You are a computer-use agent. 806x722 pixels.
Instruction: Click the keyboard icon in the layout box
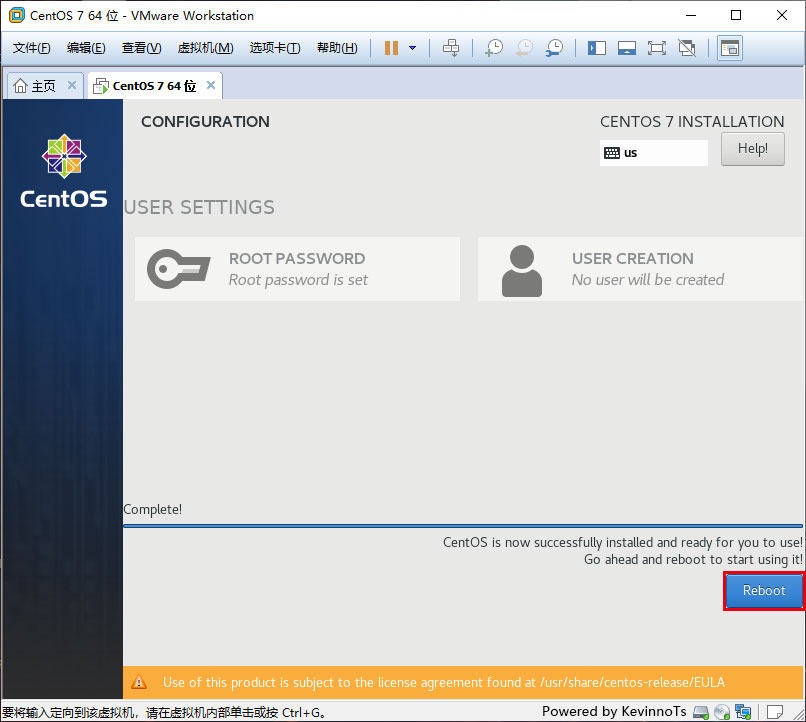click(x=612, y=153)
